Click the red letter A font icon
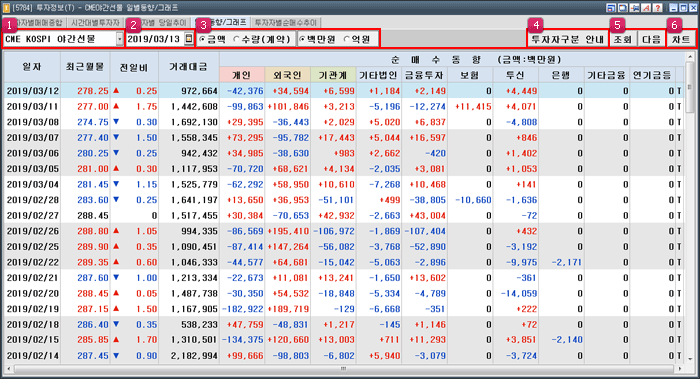The width and height of the screenshot is (700, 379). click(646, 8)
